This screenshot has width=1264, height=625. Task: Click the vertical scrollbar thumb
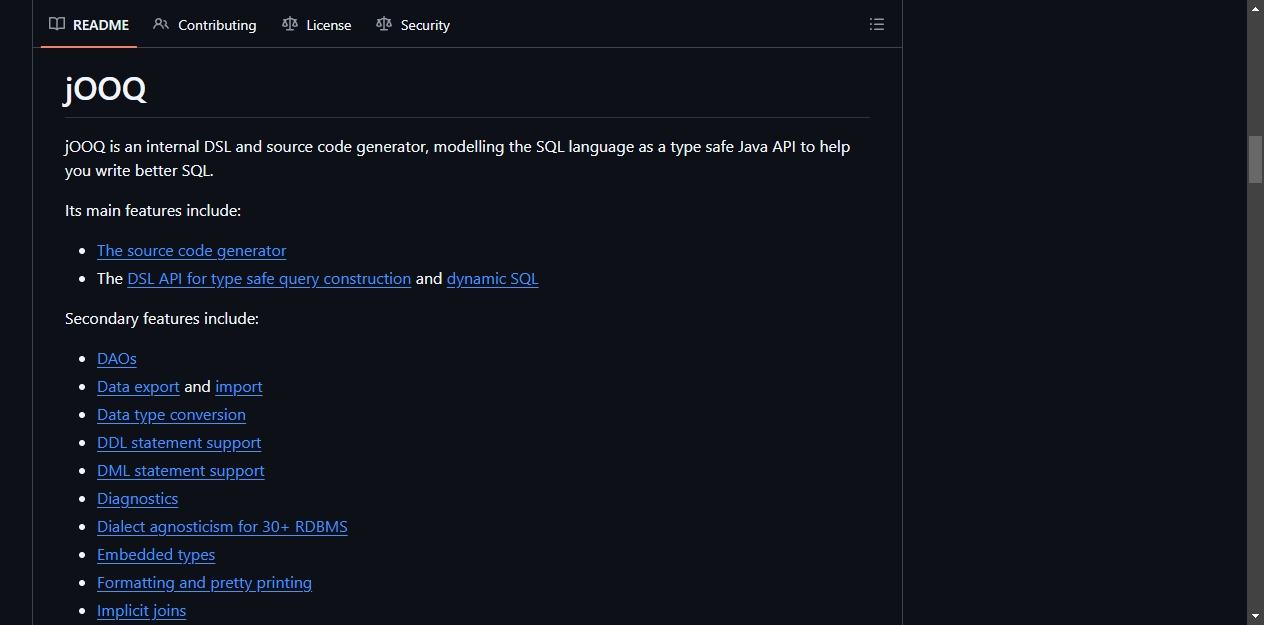(x=1255, y=159)
